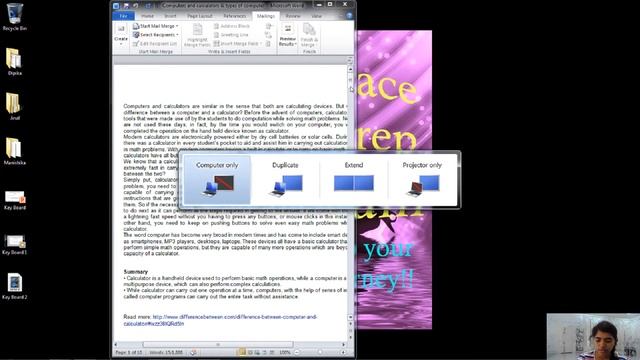Click the Summary heading in the document
Image resolution: width=640 pixels, height=360 pixels.
click(x=136, y=272)
